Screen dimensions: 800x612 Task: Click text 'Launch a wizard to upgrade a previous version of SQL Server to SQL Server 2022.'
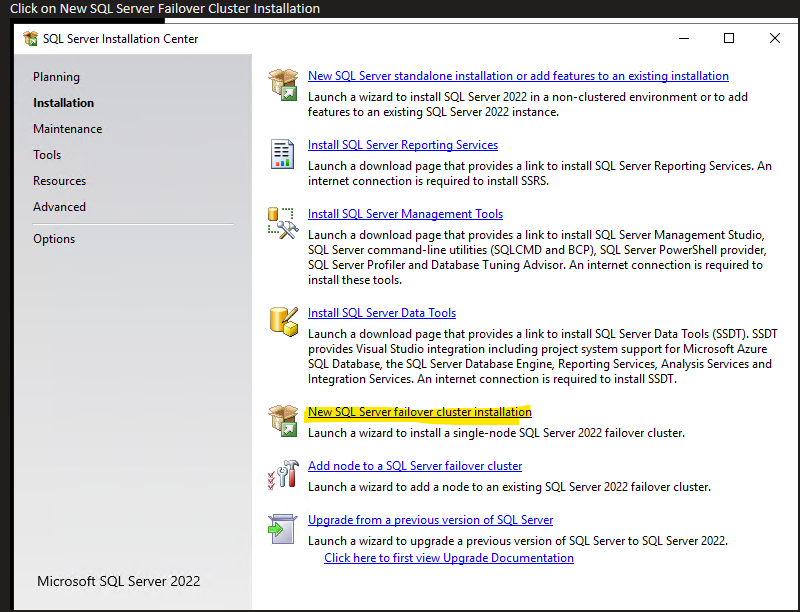[518, 541]
